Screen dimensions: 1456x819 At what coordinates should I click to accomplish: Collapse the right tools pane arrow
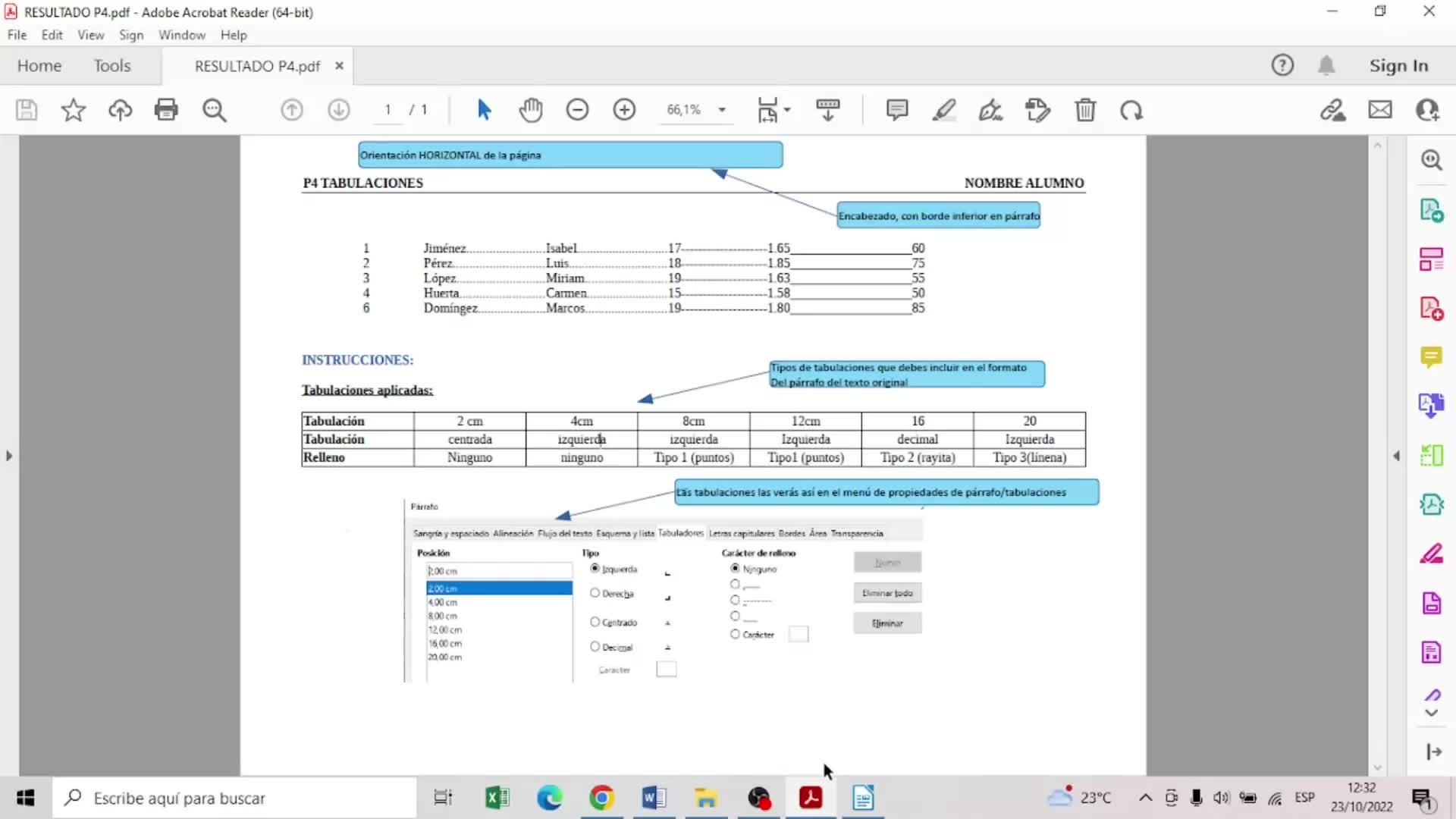(x=1396, y=456)
